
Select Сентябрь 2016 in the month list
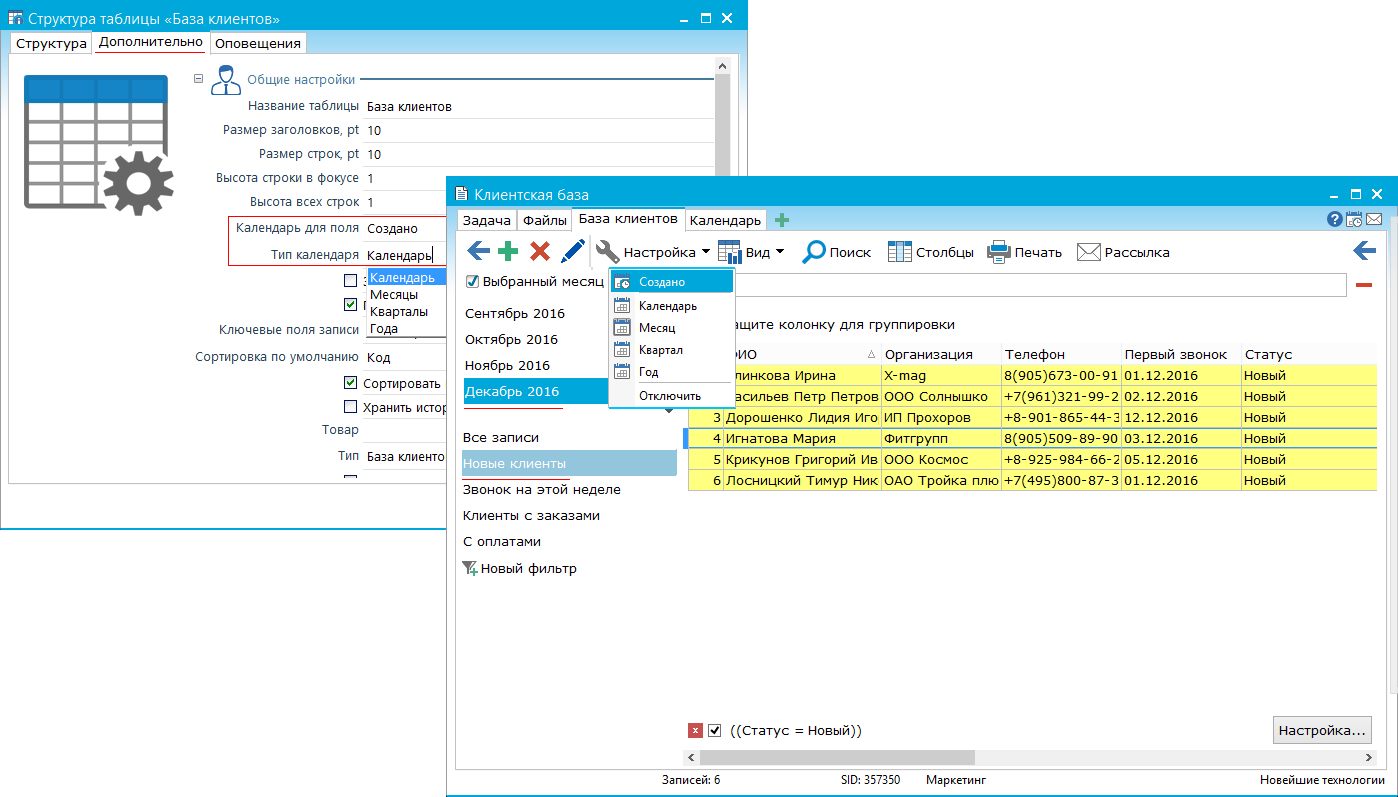click(x=515, y=313)
